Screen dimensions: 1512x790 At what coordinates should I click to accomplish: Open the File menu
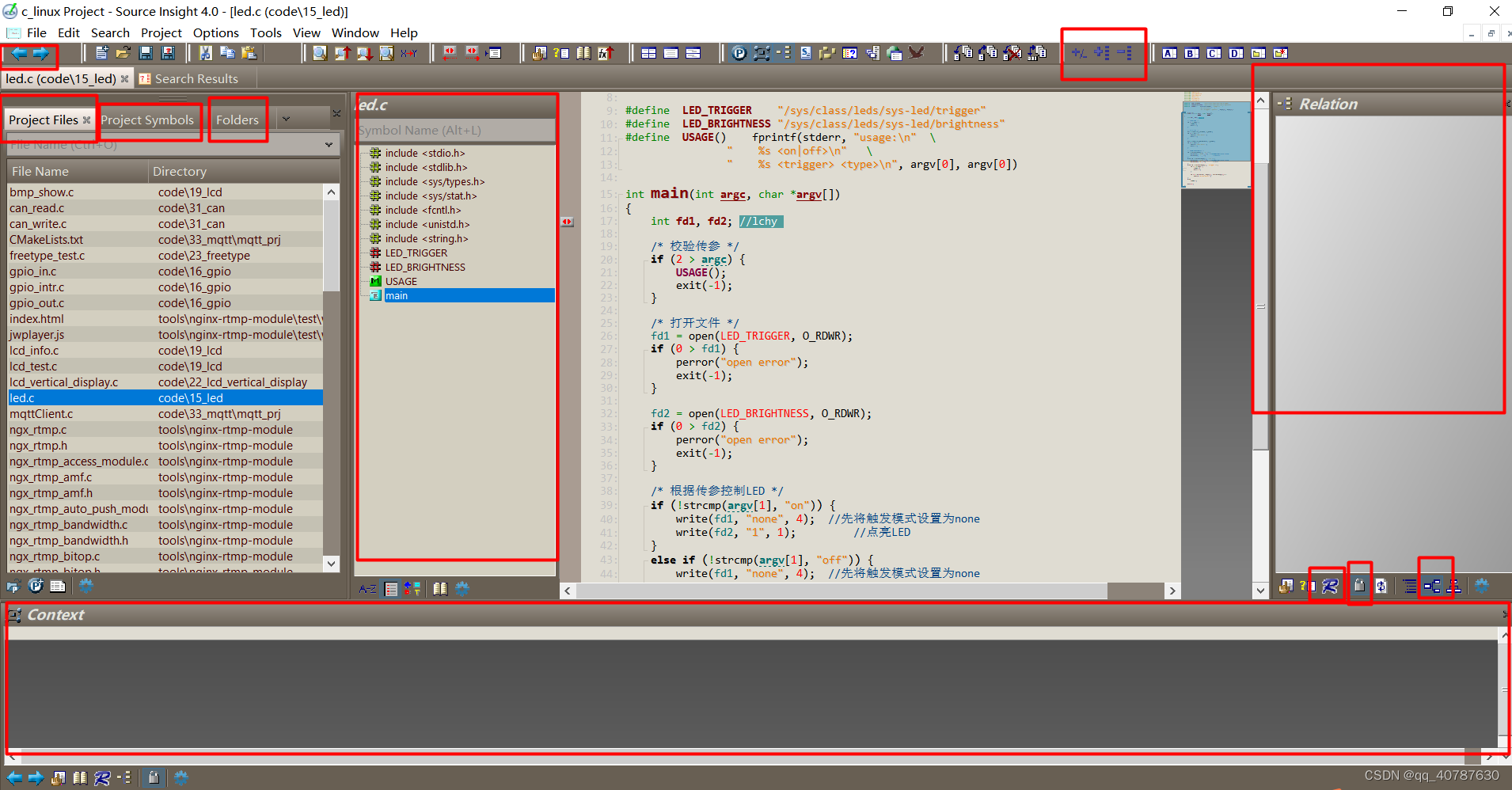(x=36, y=32)
